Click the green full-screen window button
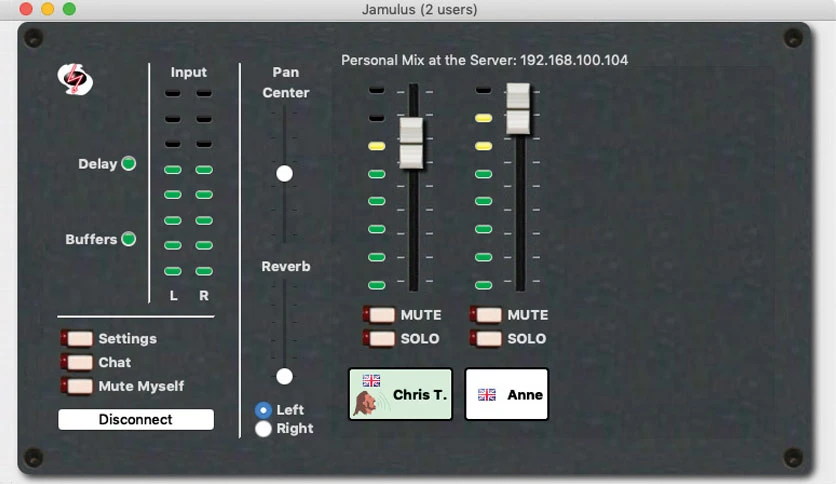Image resolution: width=836 pixels, height=484 pixels. click(x=69, y=9)
